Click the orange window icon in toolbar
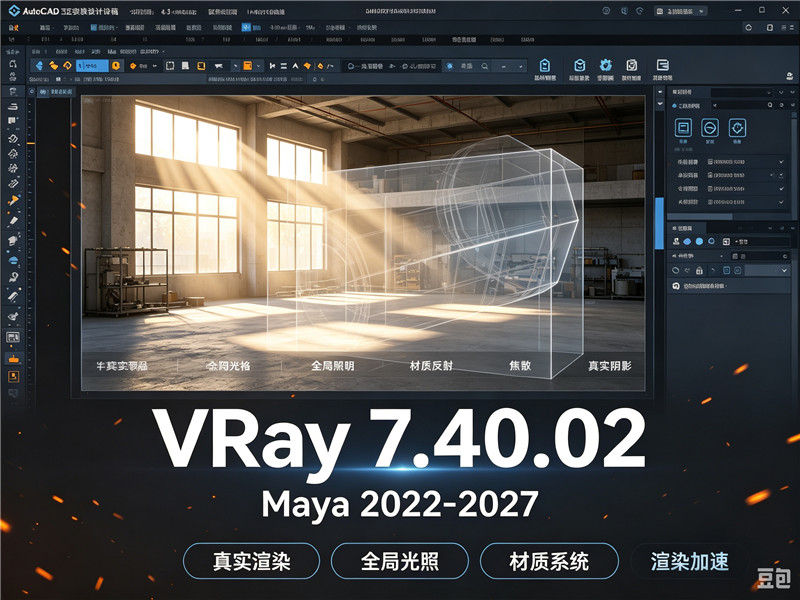The height and width of the screenshot is (600, 800). pyautogui.click(x=247, y=66)
